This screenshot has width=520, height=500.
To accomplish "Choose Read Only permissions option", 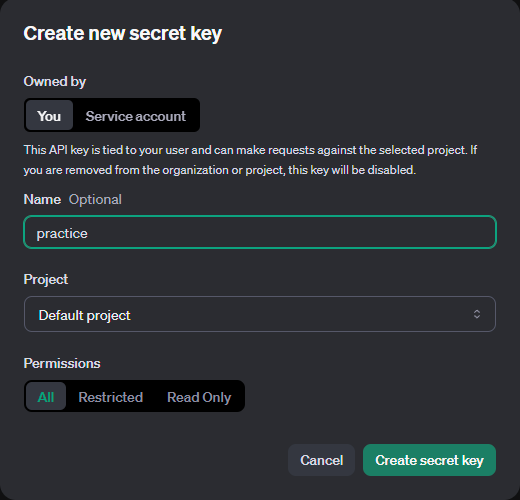I will pyautogui.click(x=199, y=397).
